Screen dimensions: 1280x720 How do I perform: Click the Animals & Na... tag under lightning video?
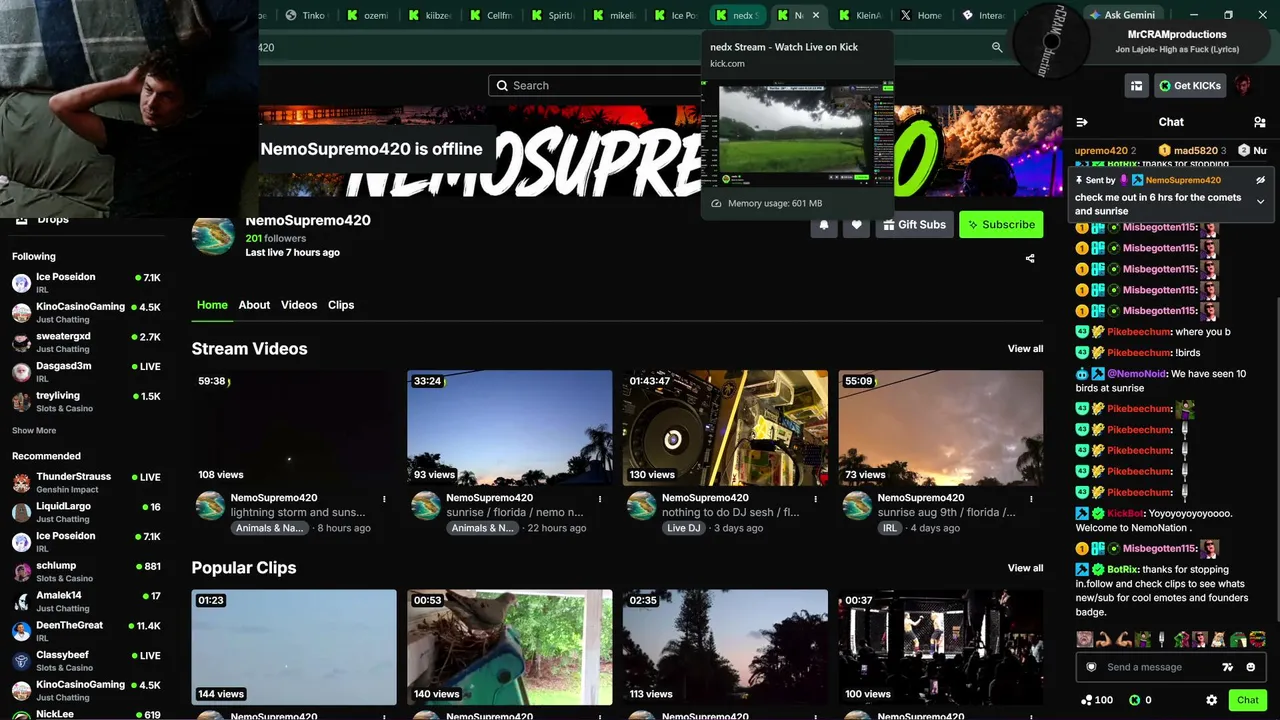click(270, 528)
